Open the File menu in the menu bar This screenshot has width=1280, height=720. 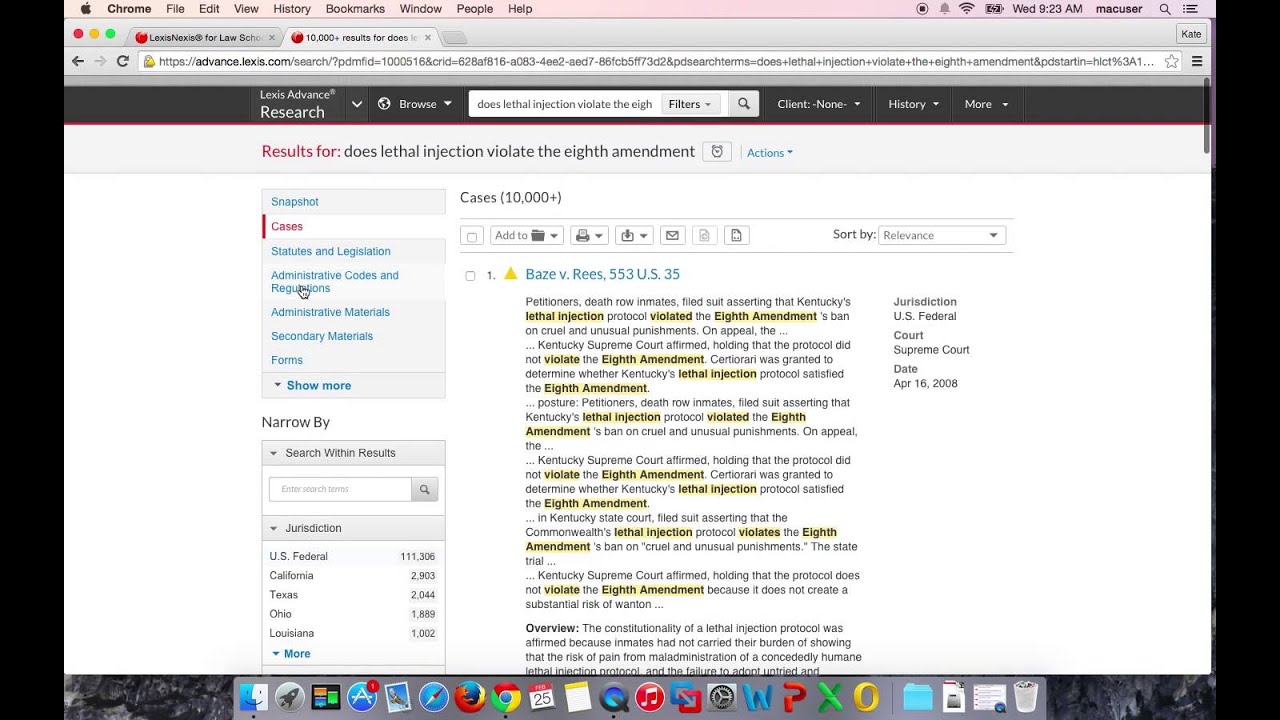coord(175,9)
